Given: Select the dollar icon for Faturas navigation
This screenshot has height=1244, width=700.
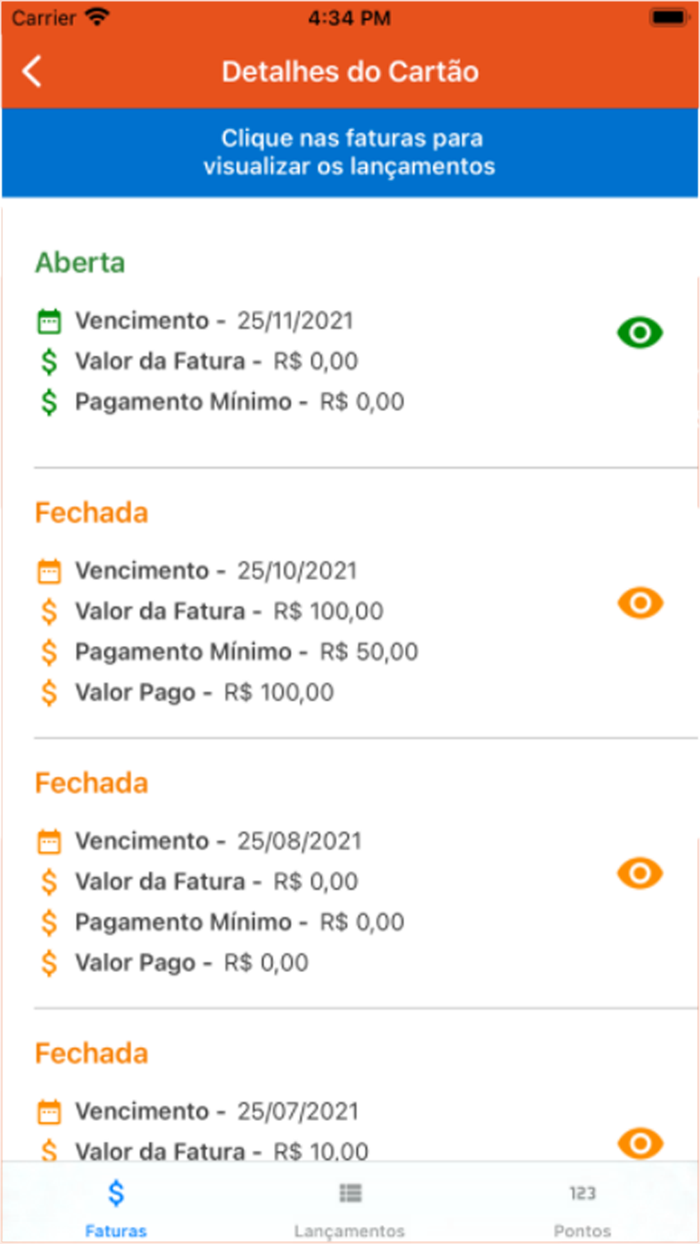Looking at the screenshot, I should pos(116,1192).
